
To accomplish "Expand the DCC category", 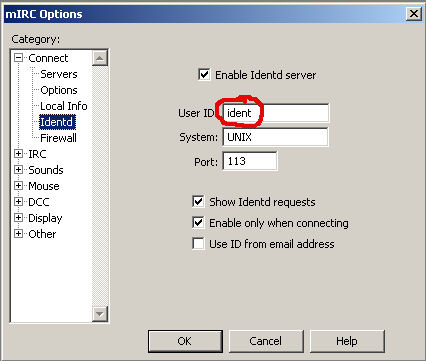I will click(x=19, y=202).
